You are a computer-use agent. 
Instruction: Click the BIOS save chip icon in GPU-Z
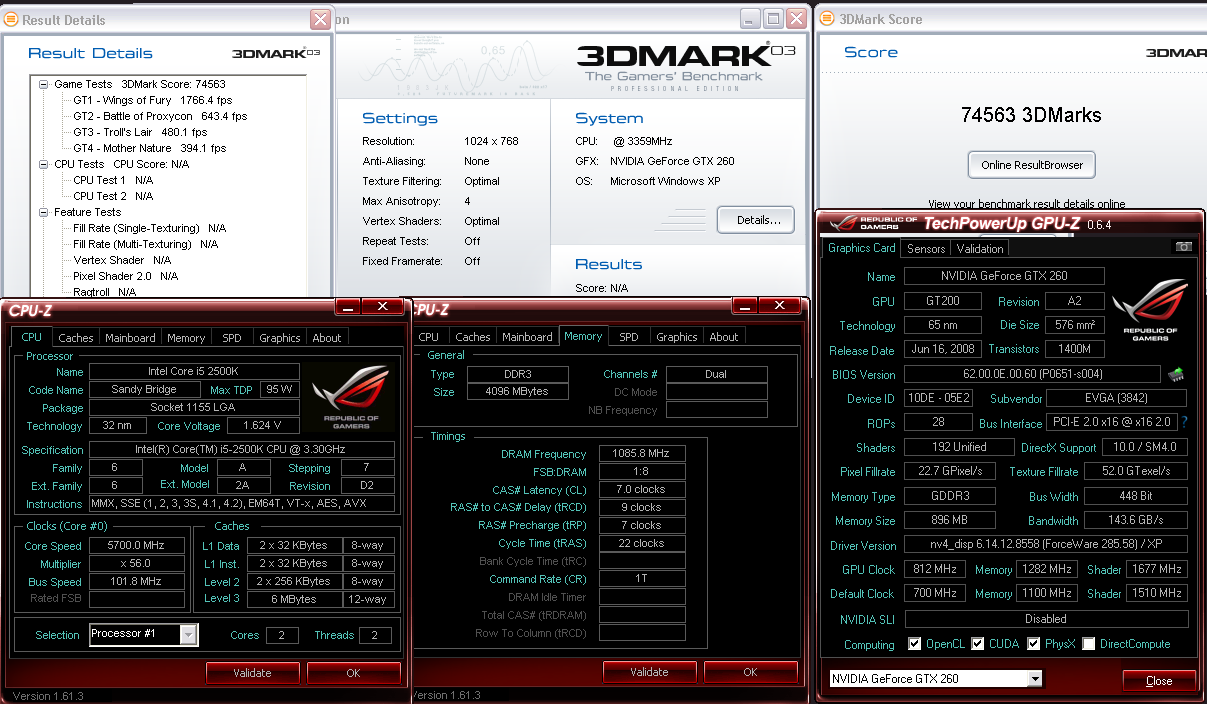point(1176,375)
